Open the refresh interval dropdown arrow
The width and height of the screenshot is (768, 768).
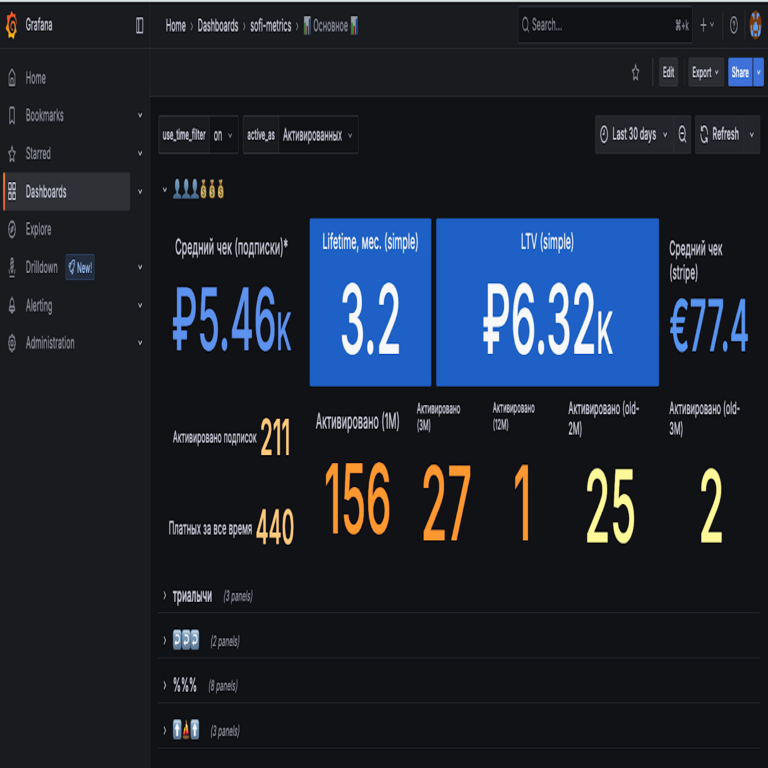[752, 134]
